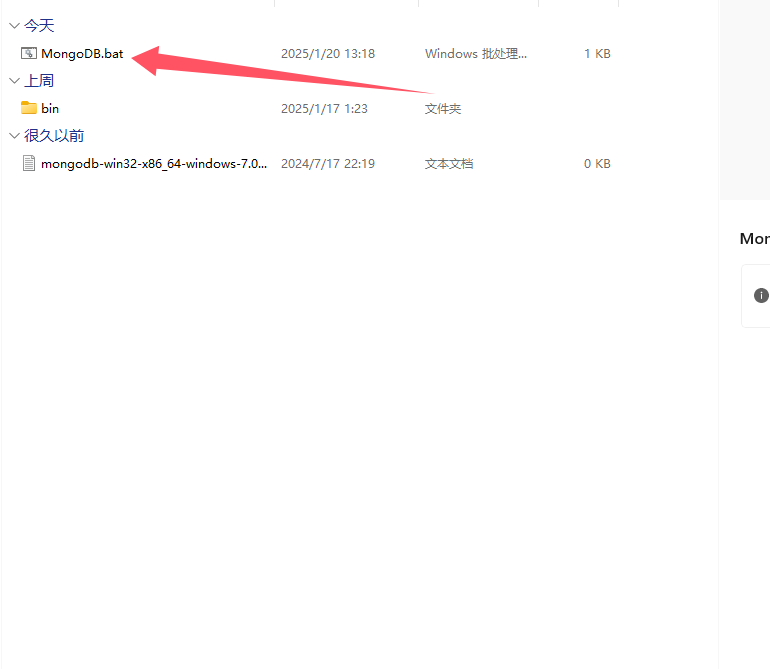Collapse the 很久以前 group chevron
Image resolution: width=770 pixels, height=669 pixels.
(x=13, y=135)
